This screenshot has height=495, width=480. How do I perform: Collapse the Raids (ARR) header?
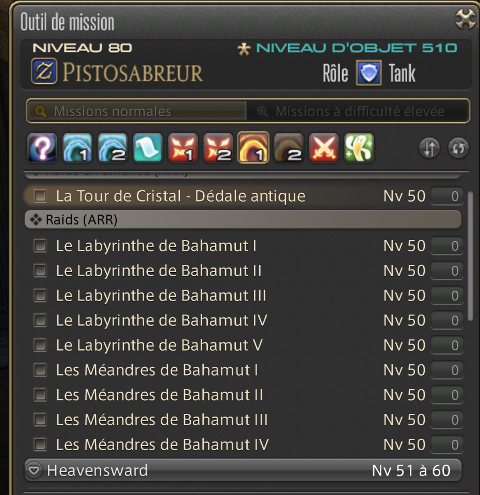point(243,220)
